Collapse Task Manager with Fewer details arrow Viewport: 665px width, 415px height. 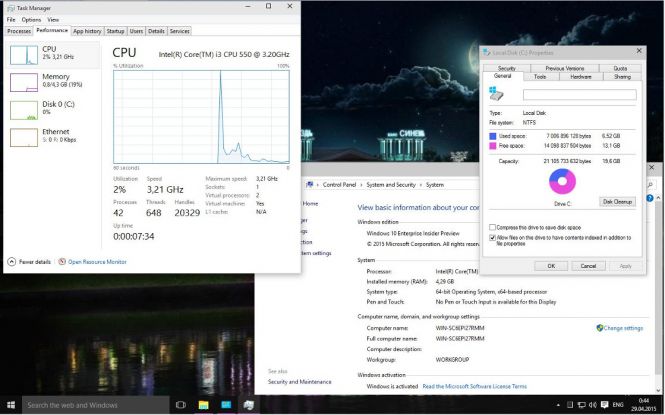click(11, 262)
